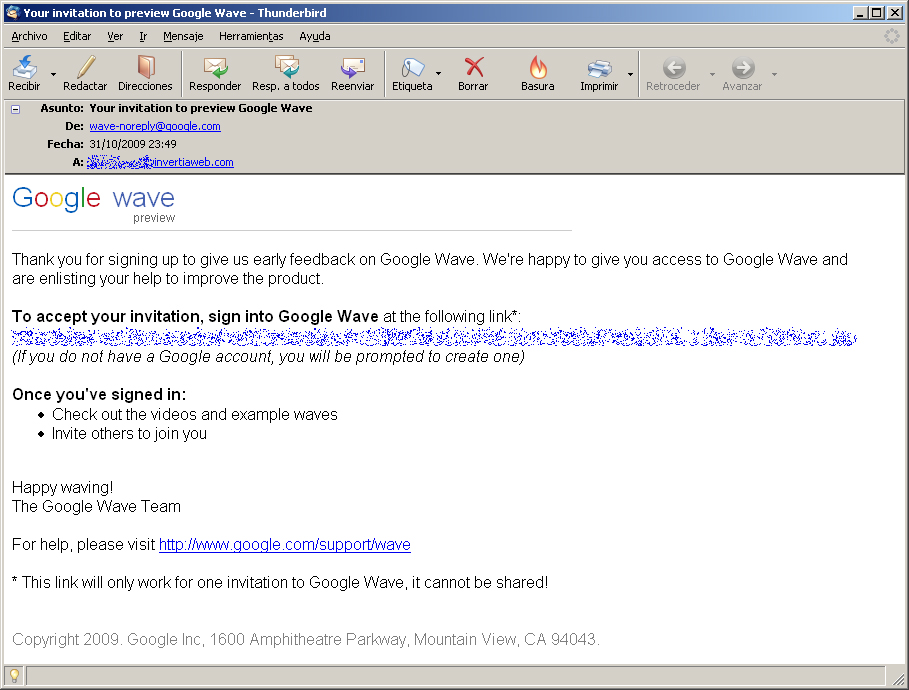Expand the Etiqueta dropdown arrow

pyautogui.click(x=439, y=74)
